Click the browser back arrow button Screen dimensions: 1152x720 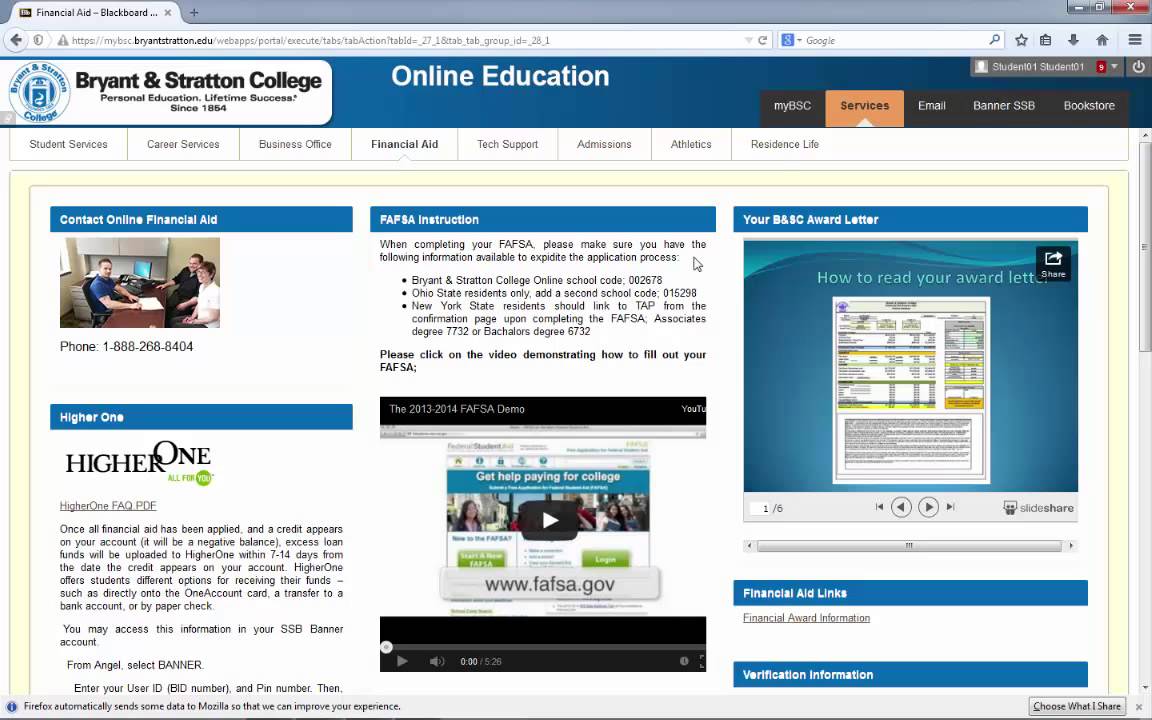pyautogui.click(x=16, y=40)
